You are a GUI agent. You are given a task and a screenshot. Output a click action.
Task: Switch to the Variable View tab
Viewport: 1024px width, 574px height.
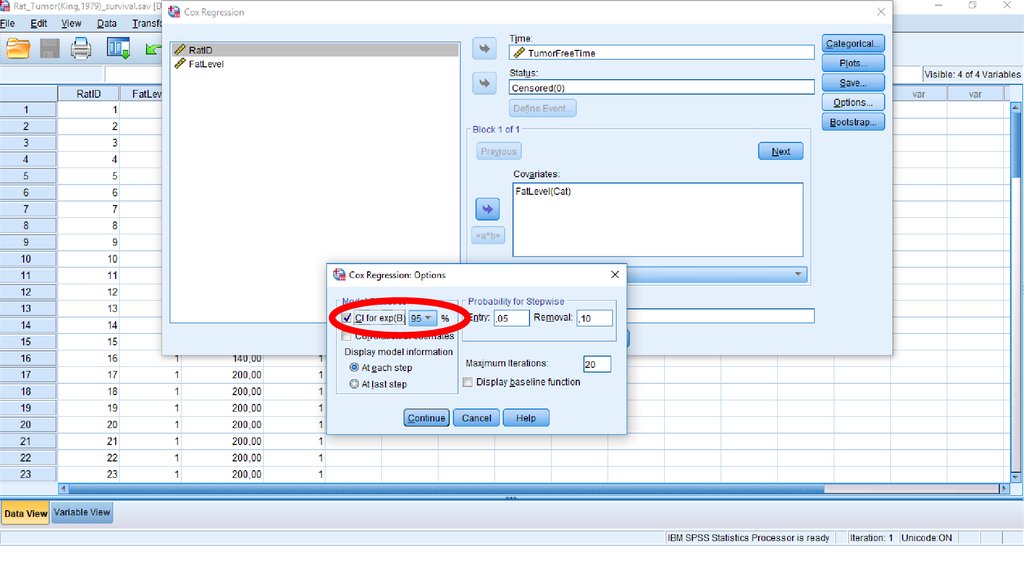(82, 513)
